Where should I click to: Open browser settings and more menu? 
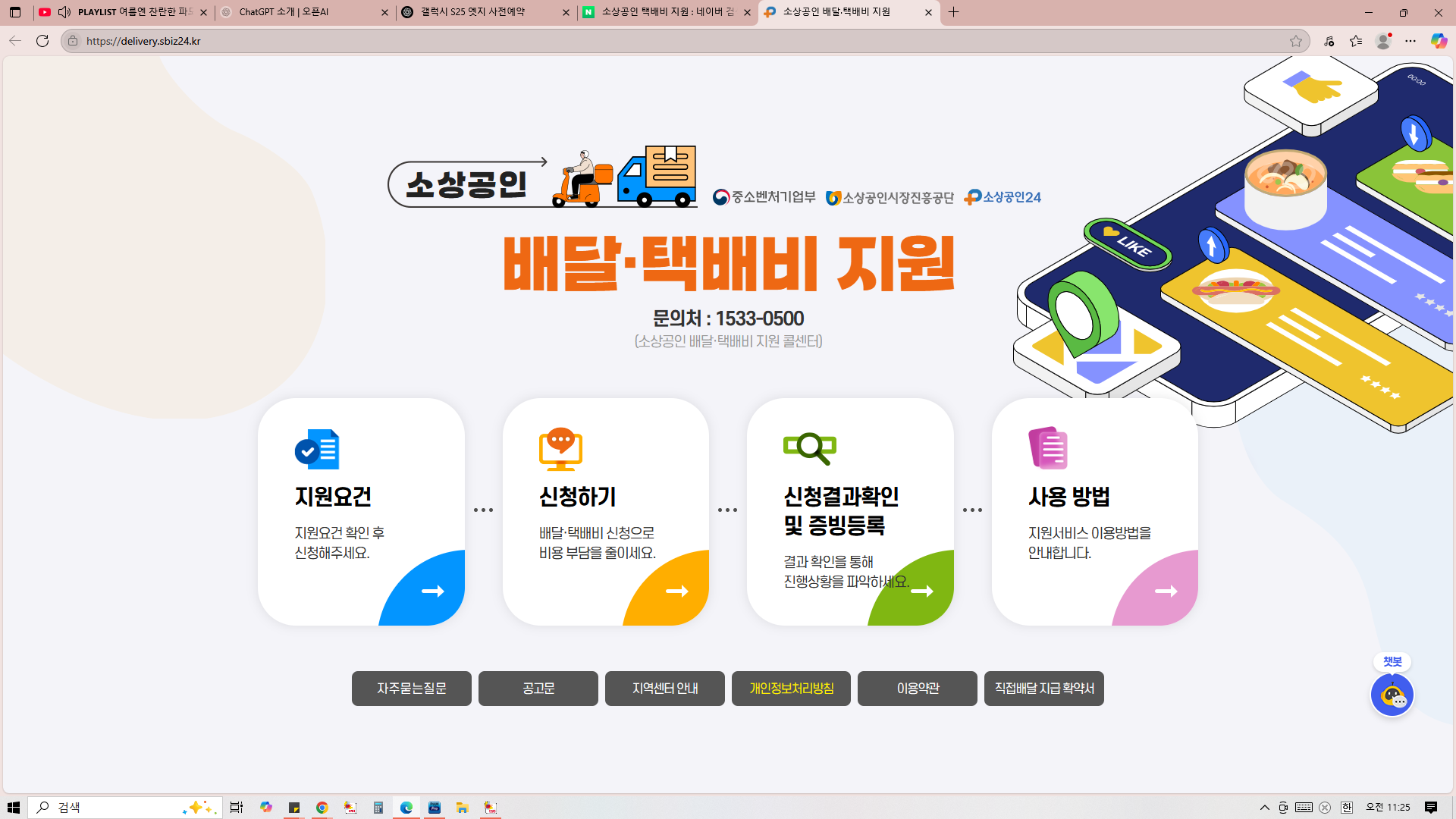click(1410, 41)
